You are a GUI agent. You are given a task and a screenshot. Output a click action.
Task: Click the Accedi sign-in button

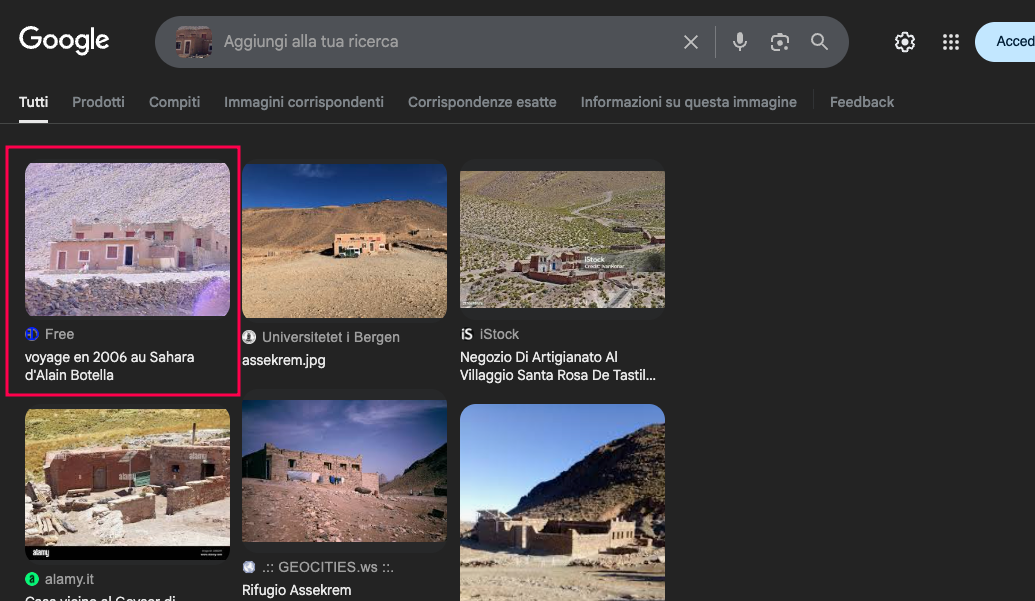point(1010,42)
